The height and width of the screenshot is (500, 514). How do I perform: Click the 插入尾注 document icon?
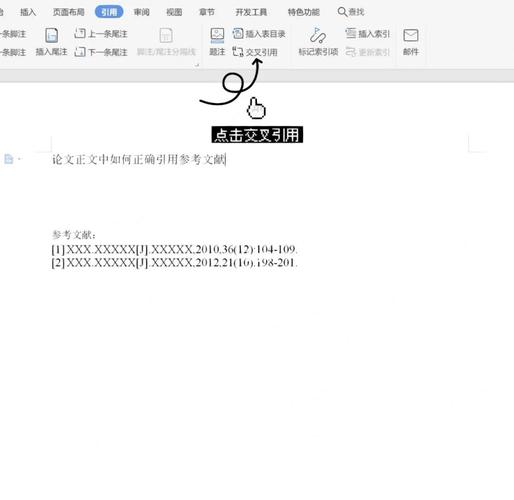point(51,35)
